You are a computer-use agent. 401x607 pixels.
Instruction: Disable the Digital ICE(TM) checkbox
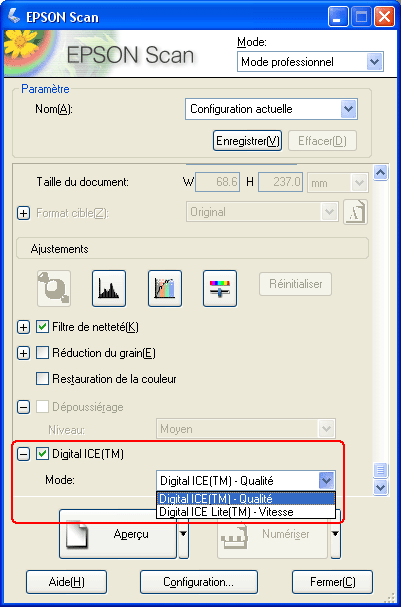tap(42, 454)
